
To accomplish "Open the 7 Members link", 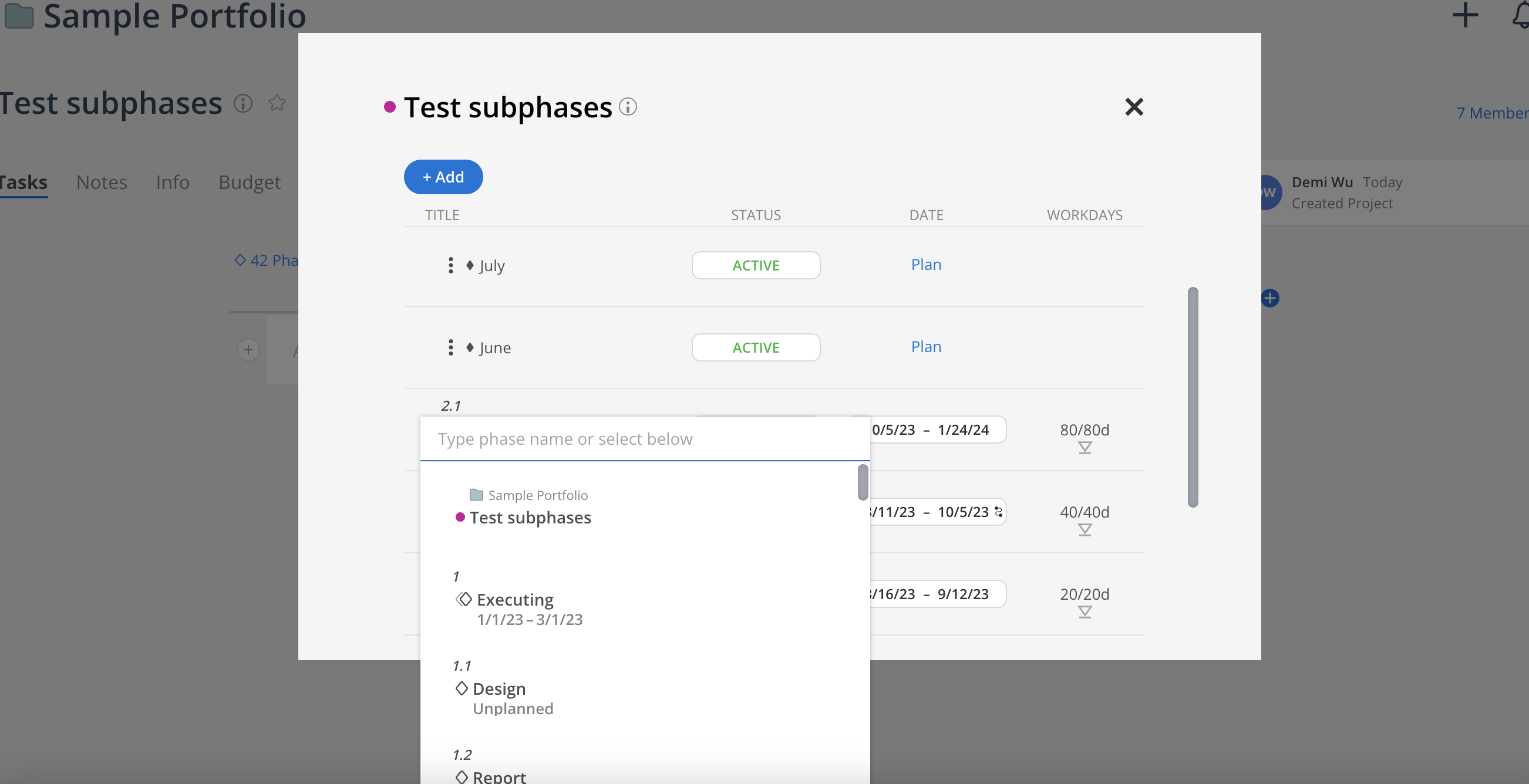I will [1492, 113].
